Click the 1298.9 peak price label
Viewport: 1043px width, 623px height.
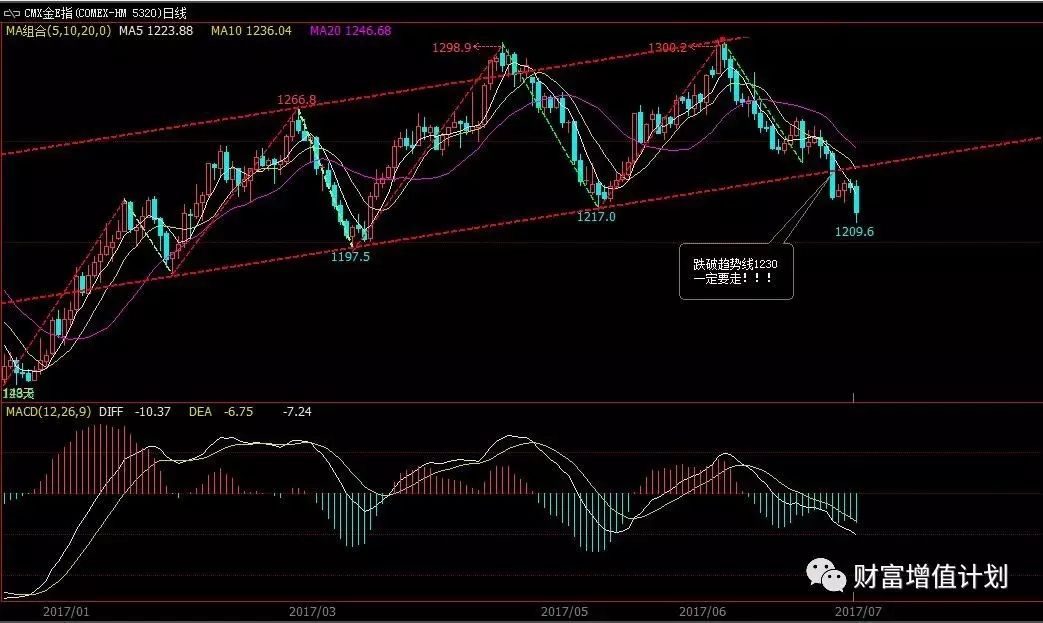[x=452, y=47]
